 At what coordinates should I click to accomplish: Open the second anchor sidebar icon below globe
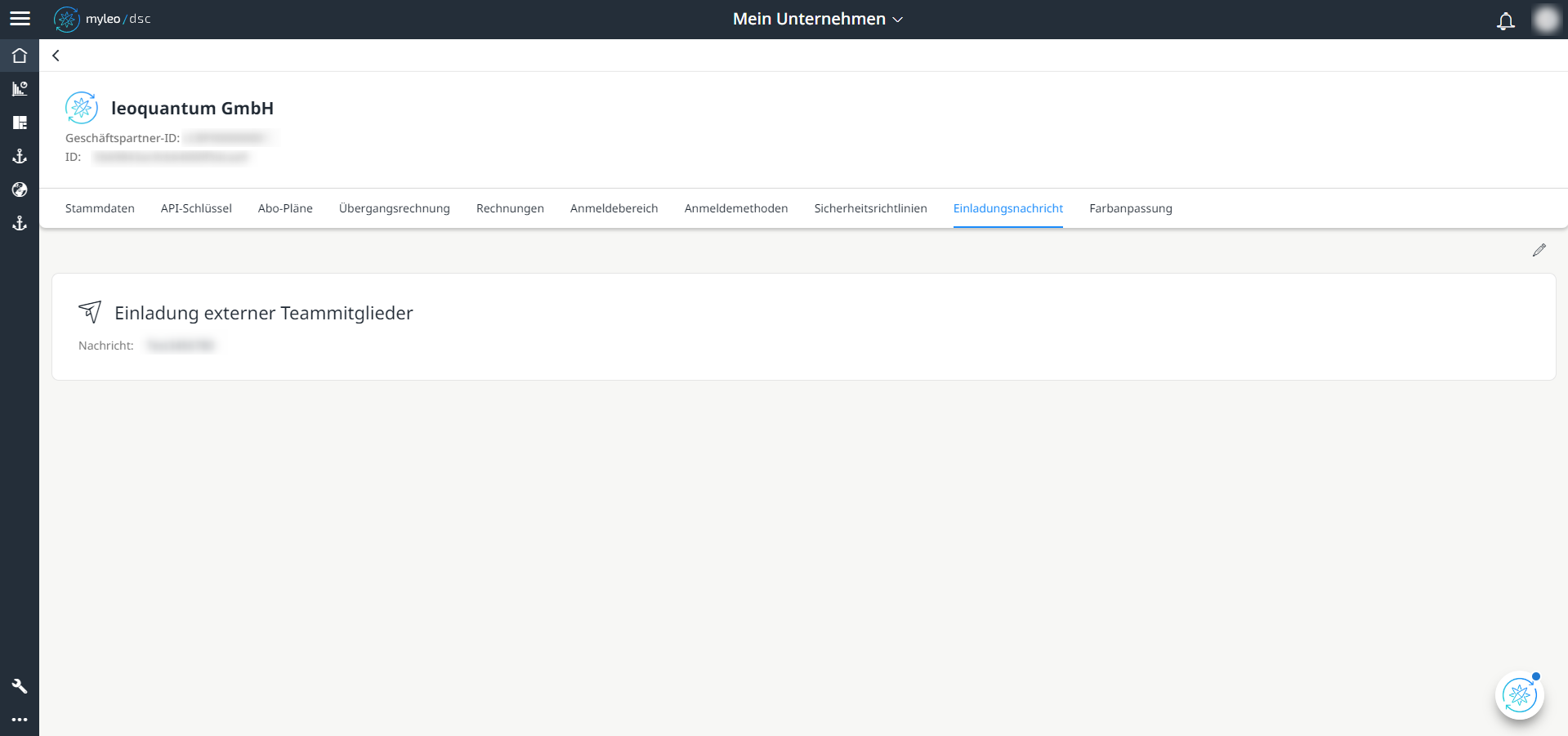pyautogui.click(x=20, y=223)
